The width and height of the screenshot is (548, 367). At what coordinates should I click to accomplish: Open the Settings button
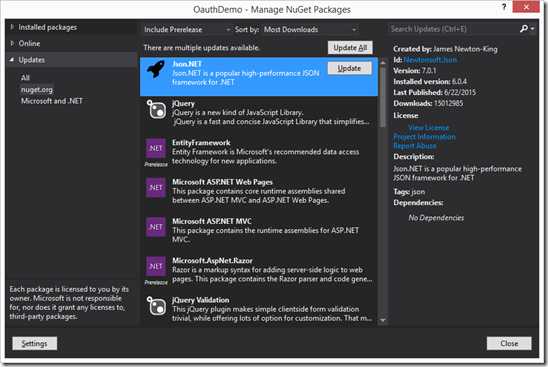[35, 344]
